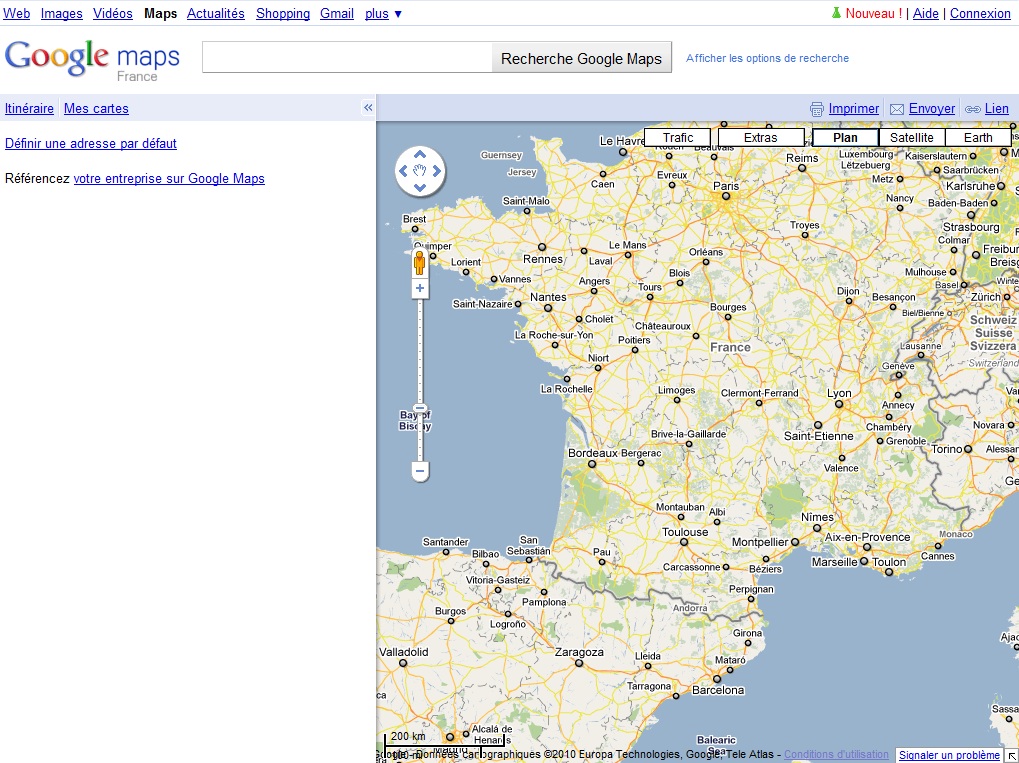Switch to Earth map view
This screenshot has width=1019, height=763.
(x=978, y=138)
